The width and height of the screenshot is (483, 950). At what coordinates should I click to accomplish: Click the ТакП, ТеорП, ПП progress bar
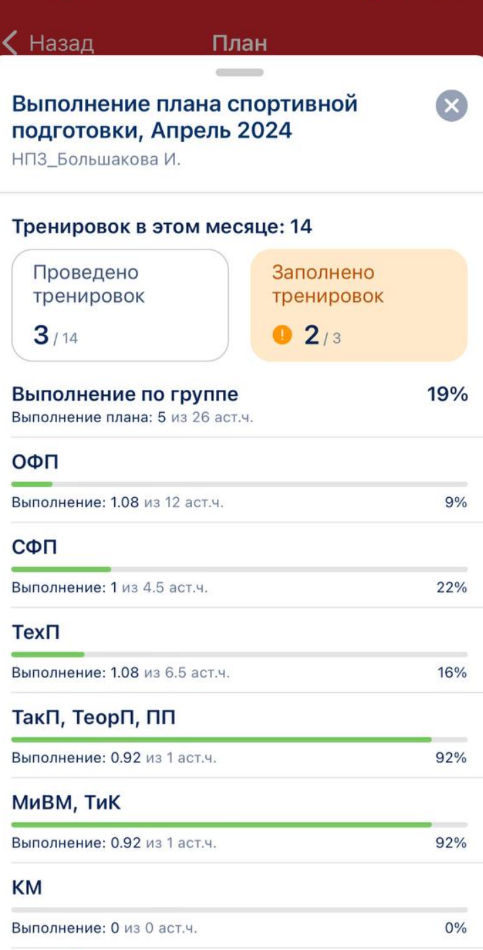coord(239,740)
